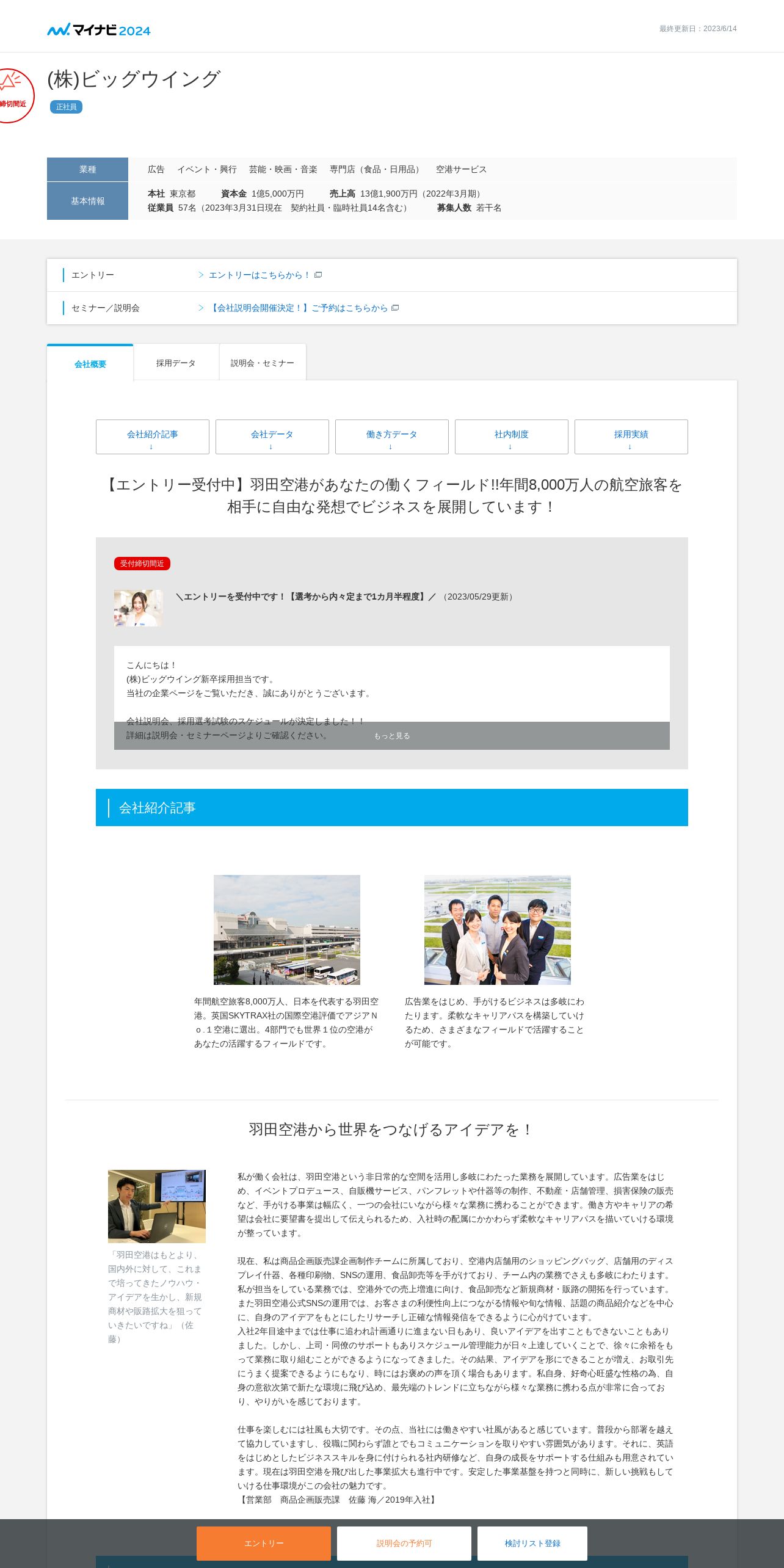Jump to 会社データ section

[272, 437]
